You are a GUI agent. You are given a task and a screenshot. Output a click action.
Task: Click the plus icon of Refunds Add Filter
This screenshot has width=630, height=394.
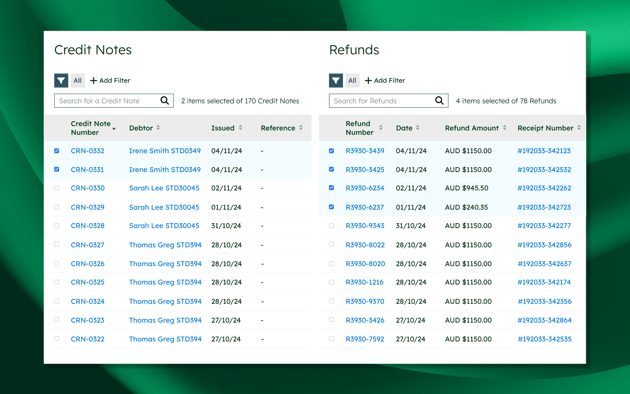[x=368, y=80]
